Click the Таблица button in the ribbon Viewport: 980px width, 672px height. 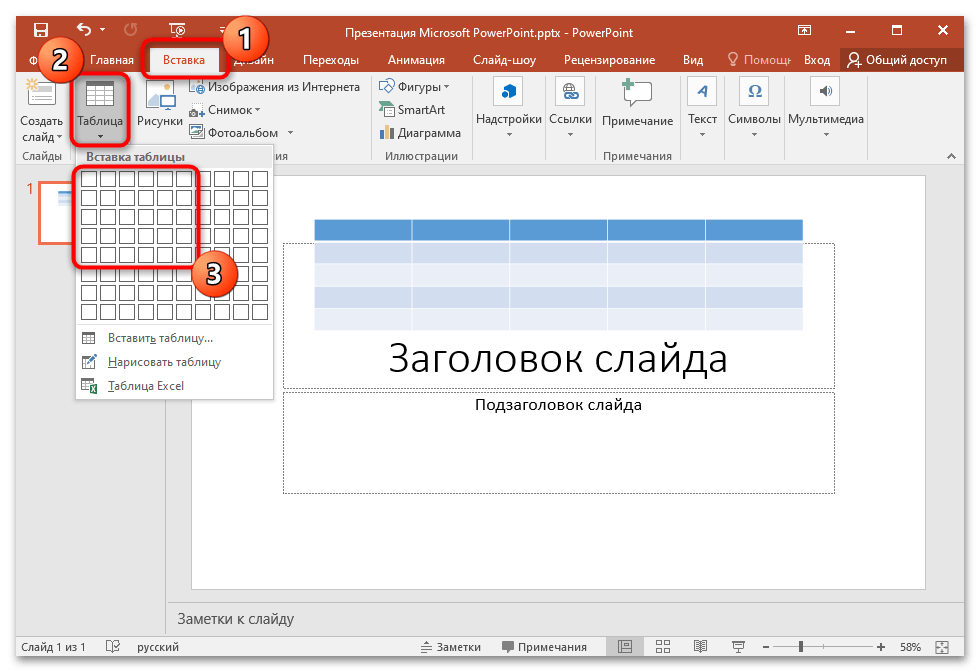click(99, 109)
